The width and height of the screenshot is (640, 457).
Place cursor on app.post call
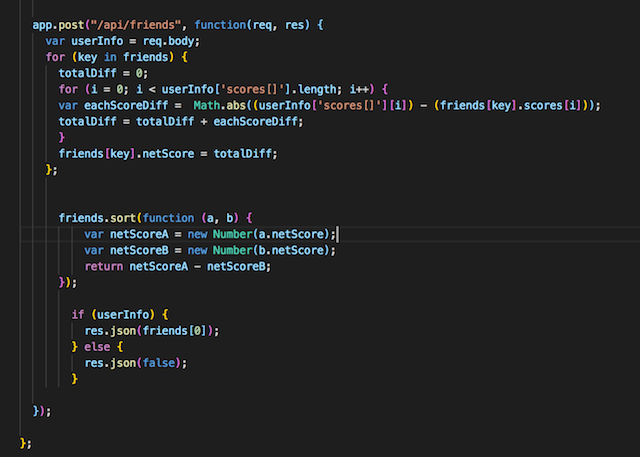point(58,25)
